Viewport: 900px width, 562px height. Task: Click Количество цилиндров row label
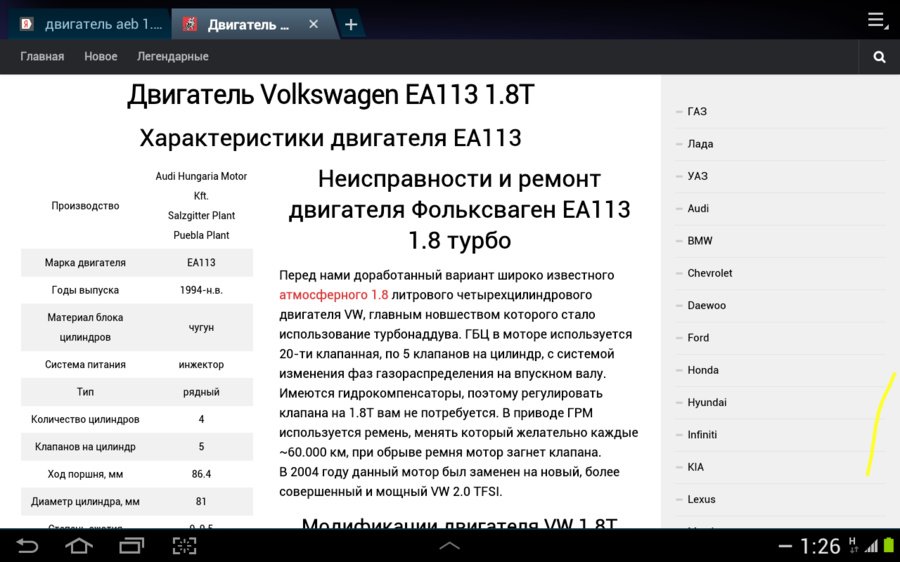pyautogui.click(x=85, y=419)
